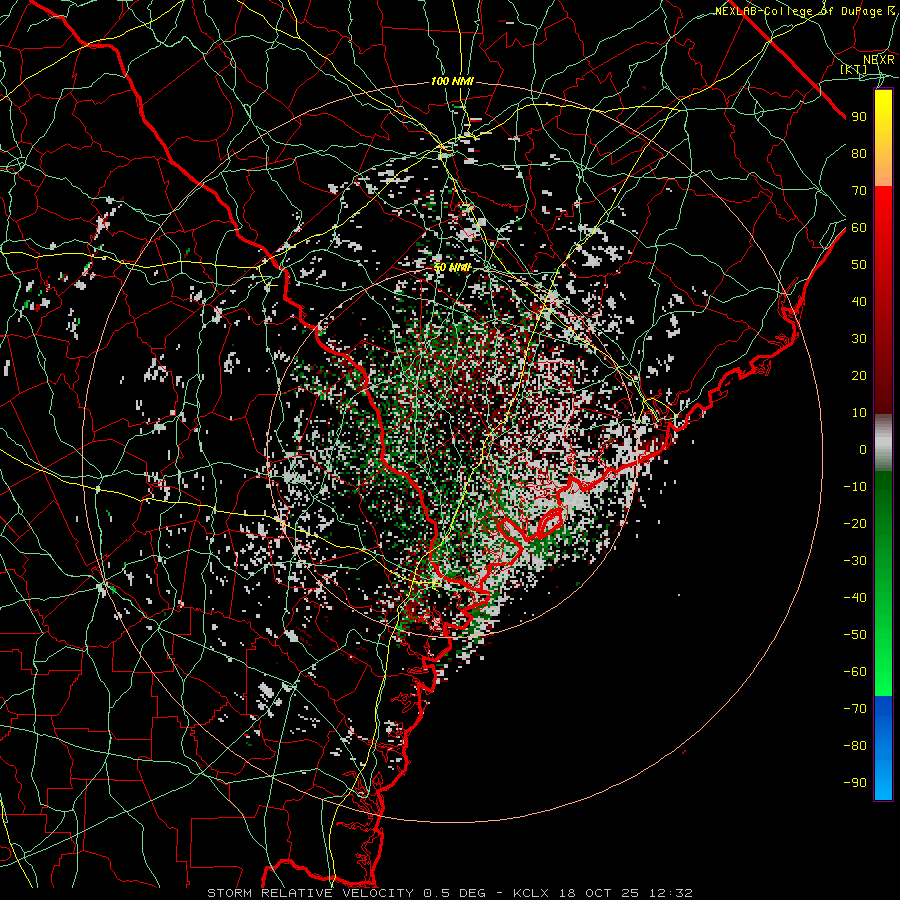The height and width of the screenshot is (900, 900).
Task: Click the 90 value on velocity scale
Action: click(x=859, y=117)
